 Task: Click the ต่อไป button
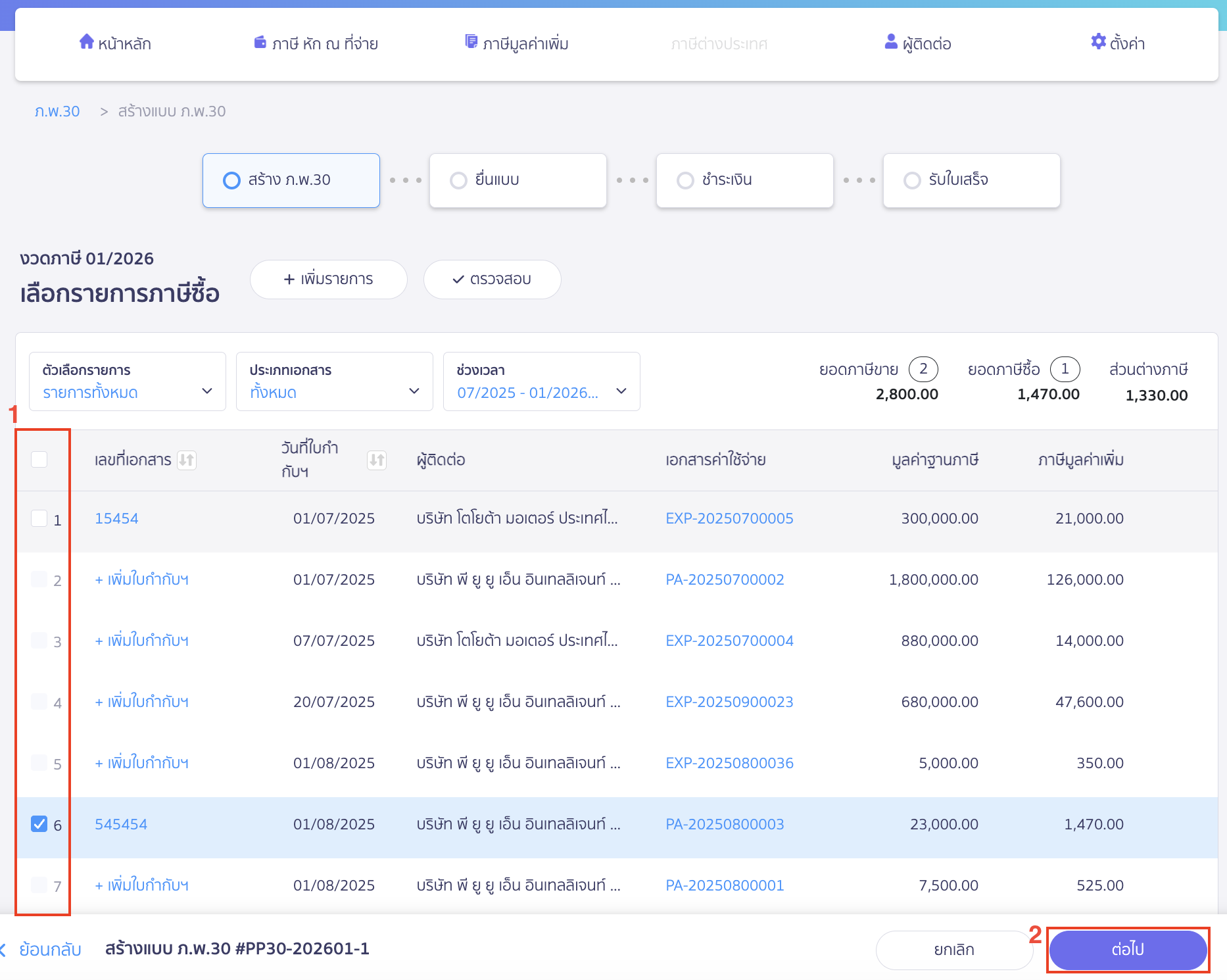1128,949
